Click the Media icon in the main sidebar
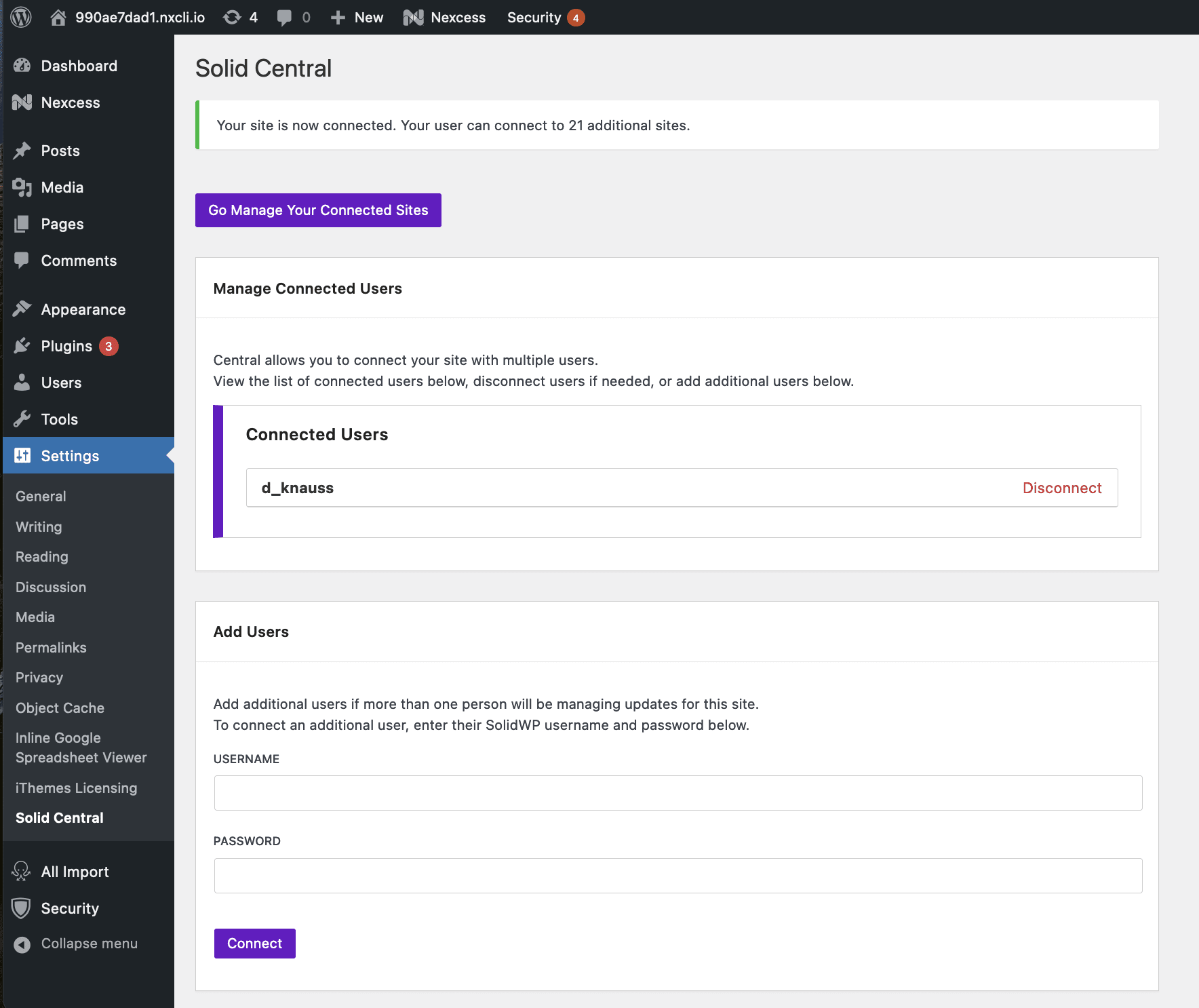 pos(22,187)
